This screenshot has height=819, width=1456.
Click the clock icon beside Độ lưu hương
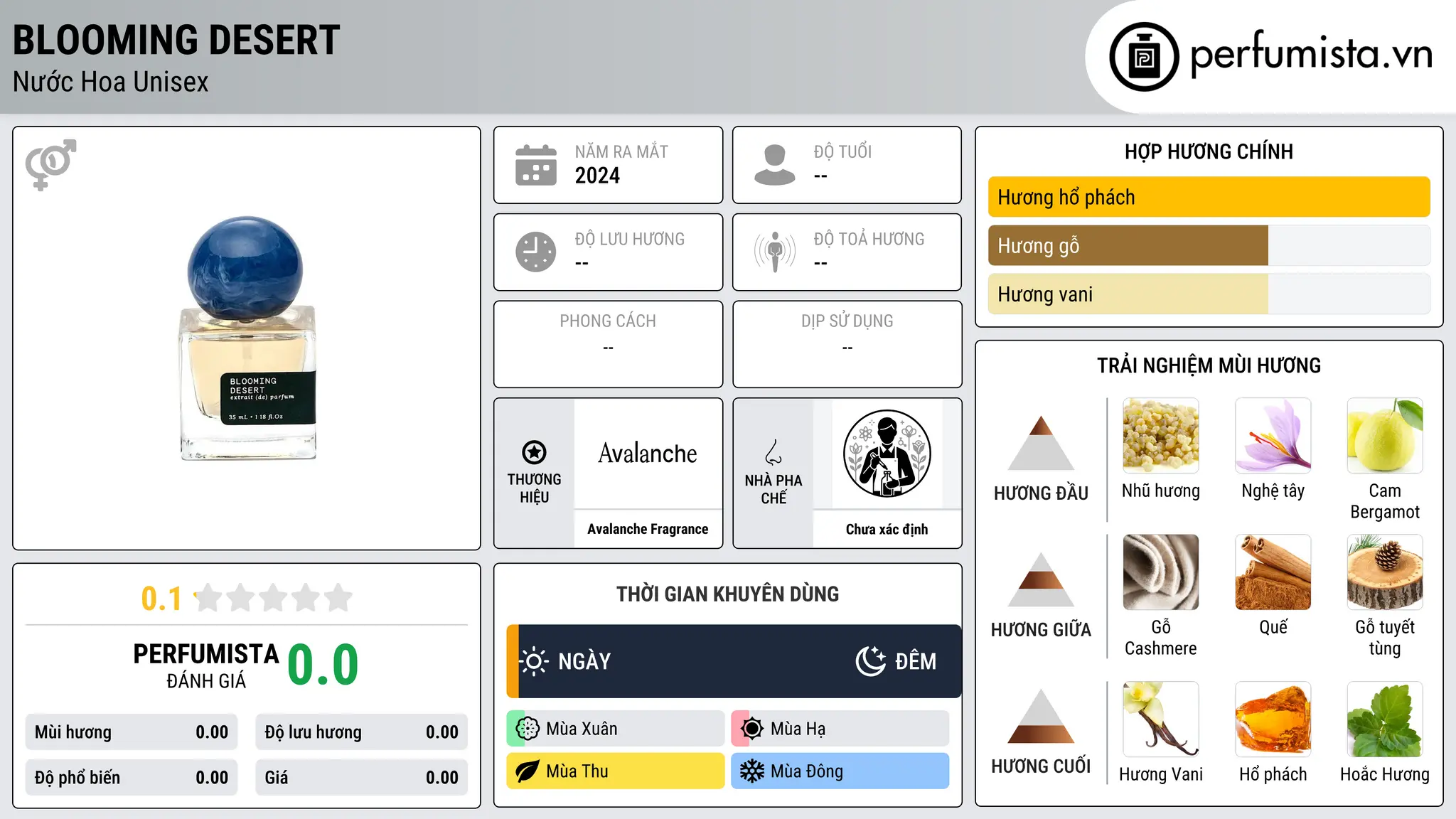[x=536, y=252]
